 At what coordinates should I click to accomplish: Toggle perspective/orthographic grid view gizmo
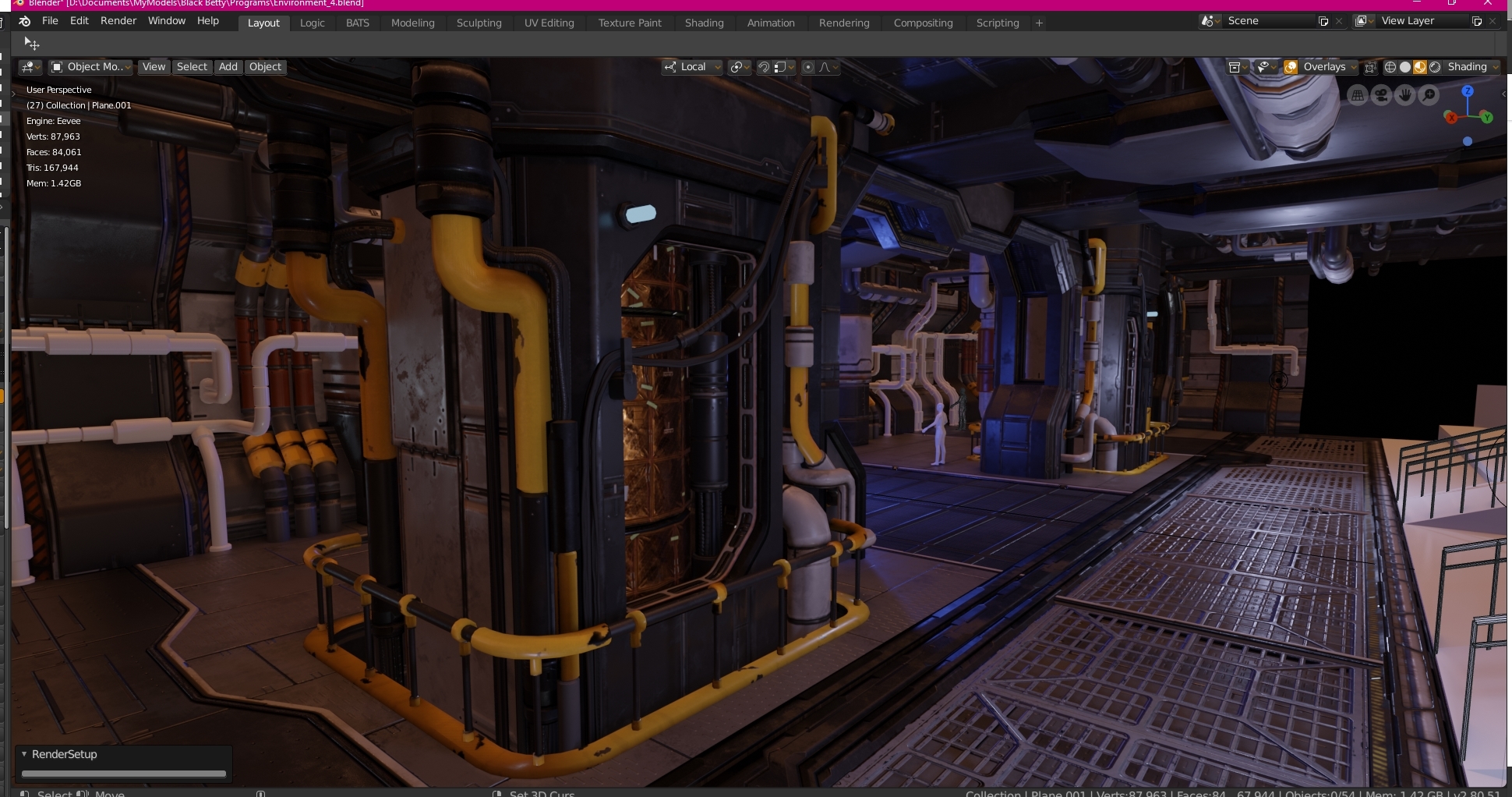point(1358,95)
